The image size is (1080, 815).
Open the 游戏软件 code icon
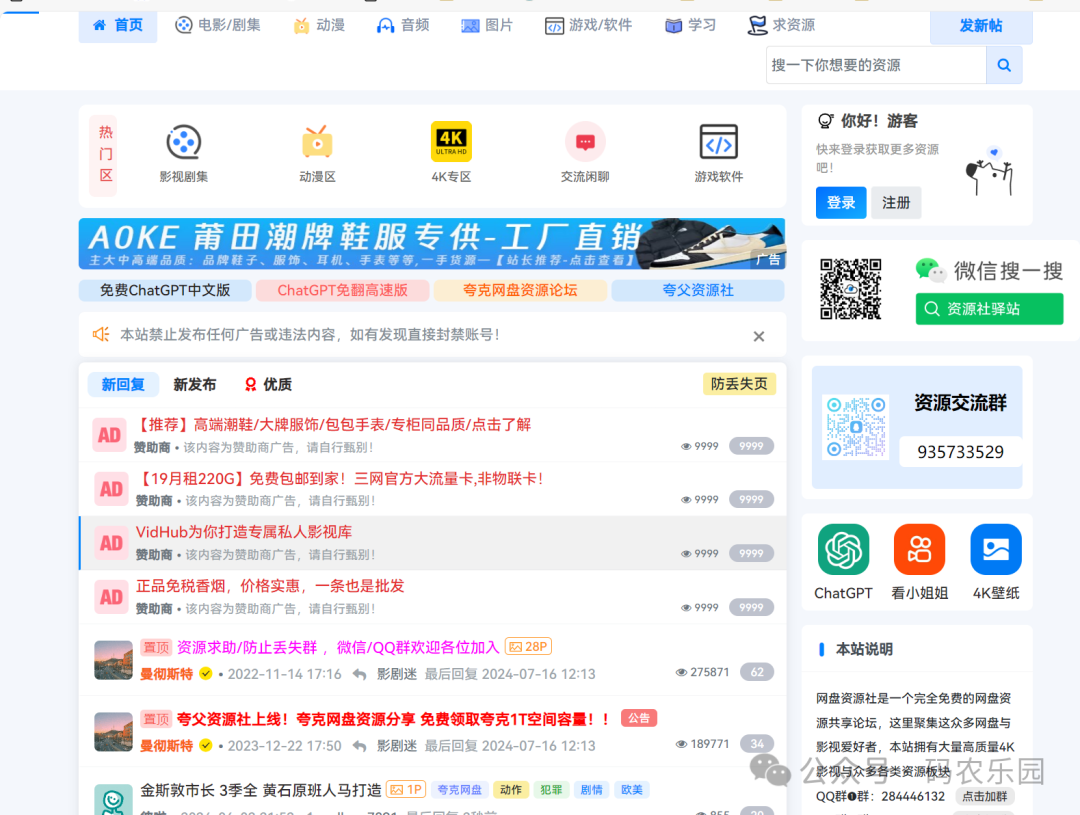point(718,142)
